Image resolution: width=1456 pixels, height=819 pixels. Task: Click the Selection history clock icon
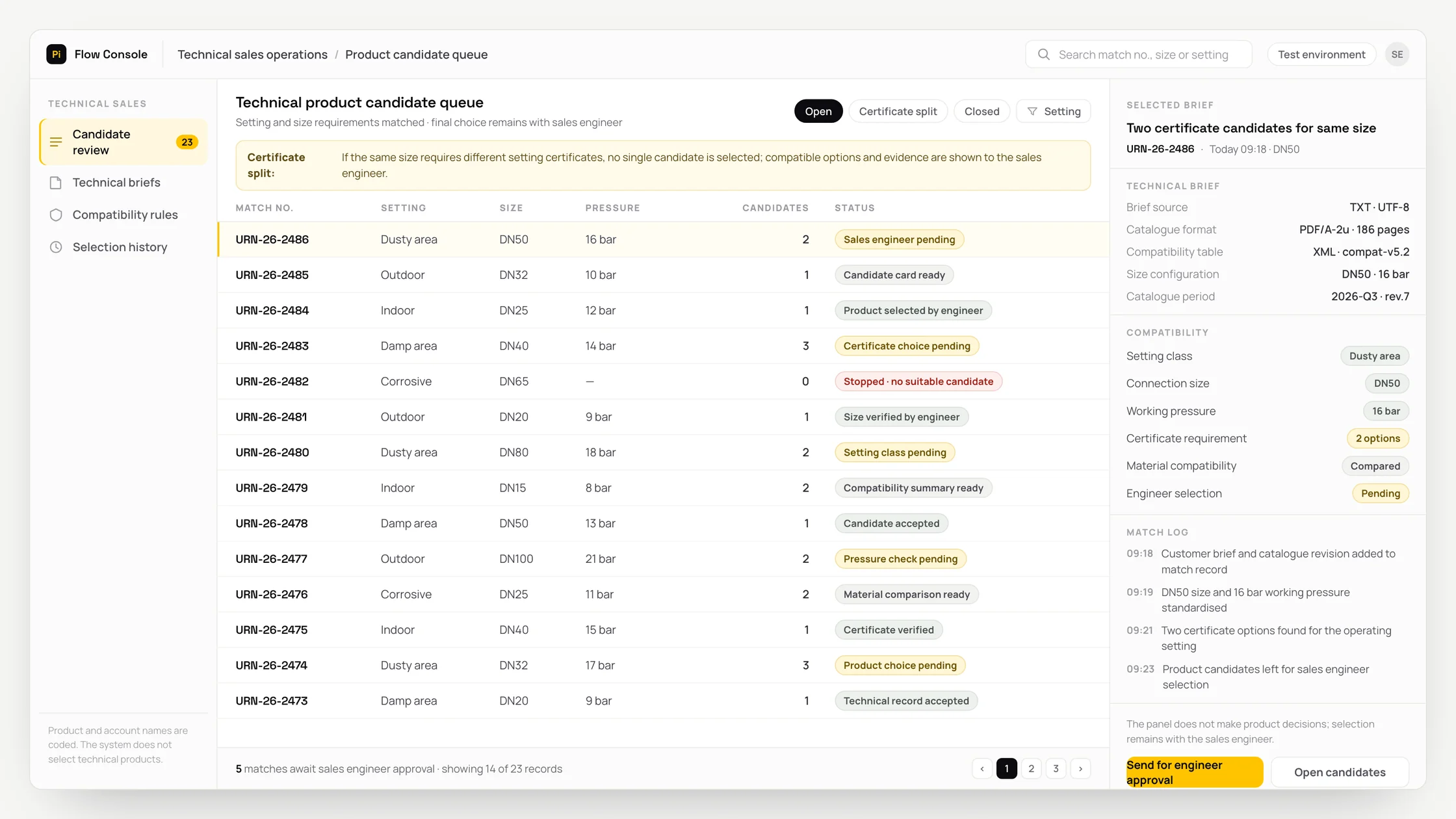[x=56, y=247]
